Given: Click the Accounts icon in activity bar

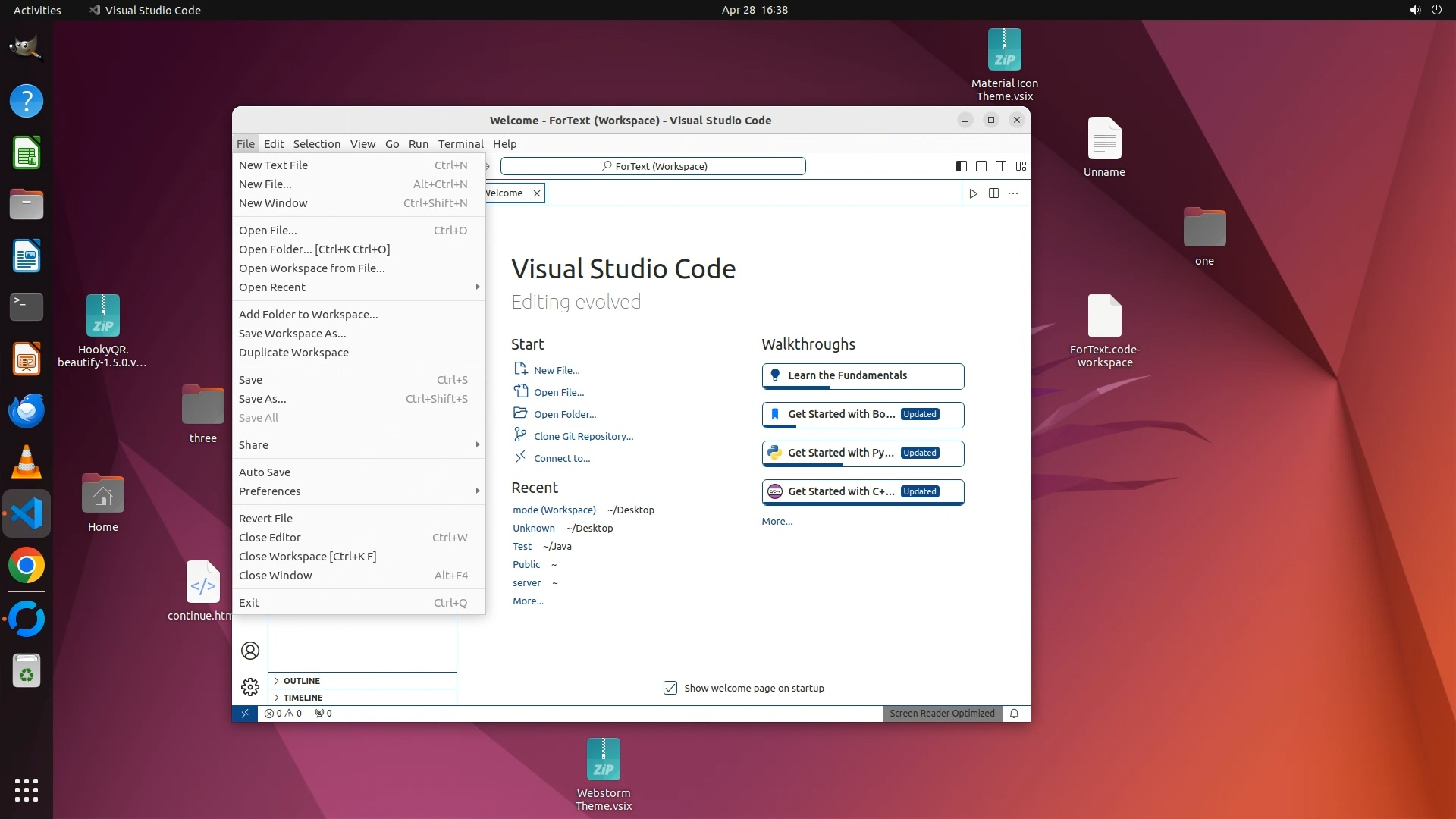Looking at the screenshot, I should (249, 651).
